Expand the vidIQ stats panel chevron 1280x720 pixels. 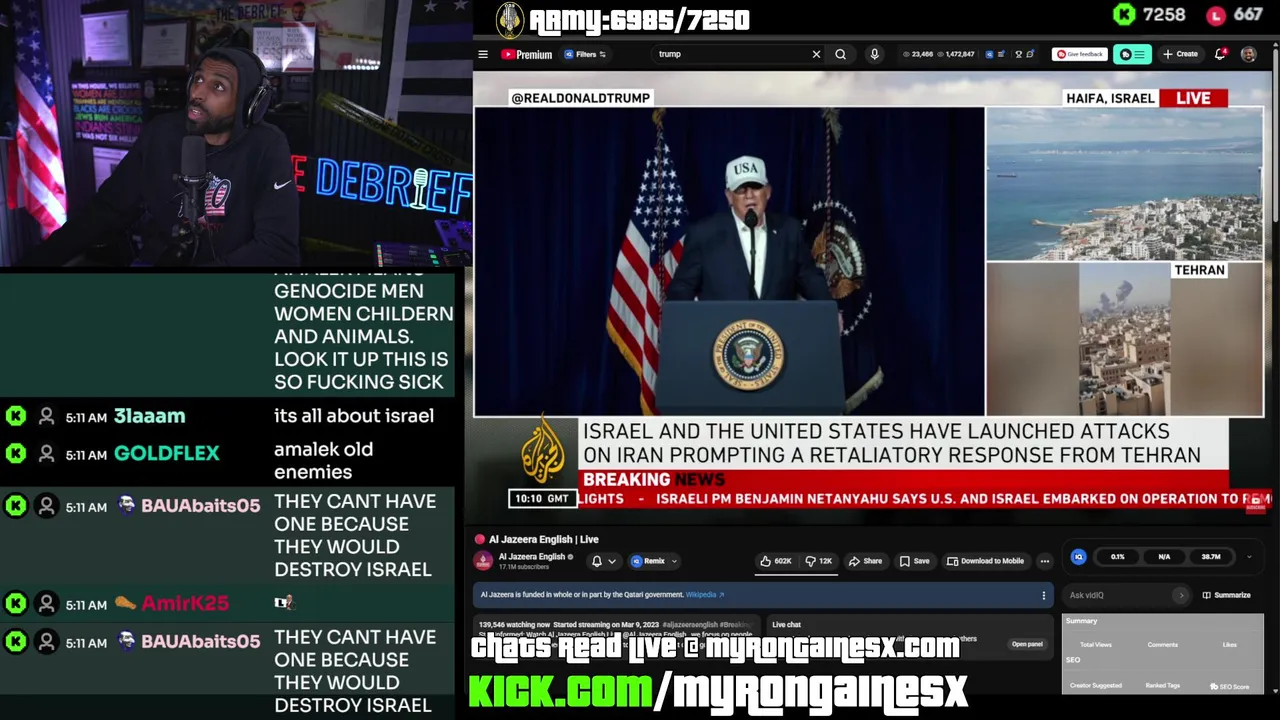pyautogui.click(x=1249, y=557)
